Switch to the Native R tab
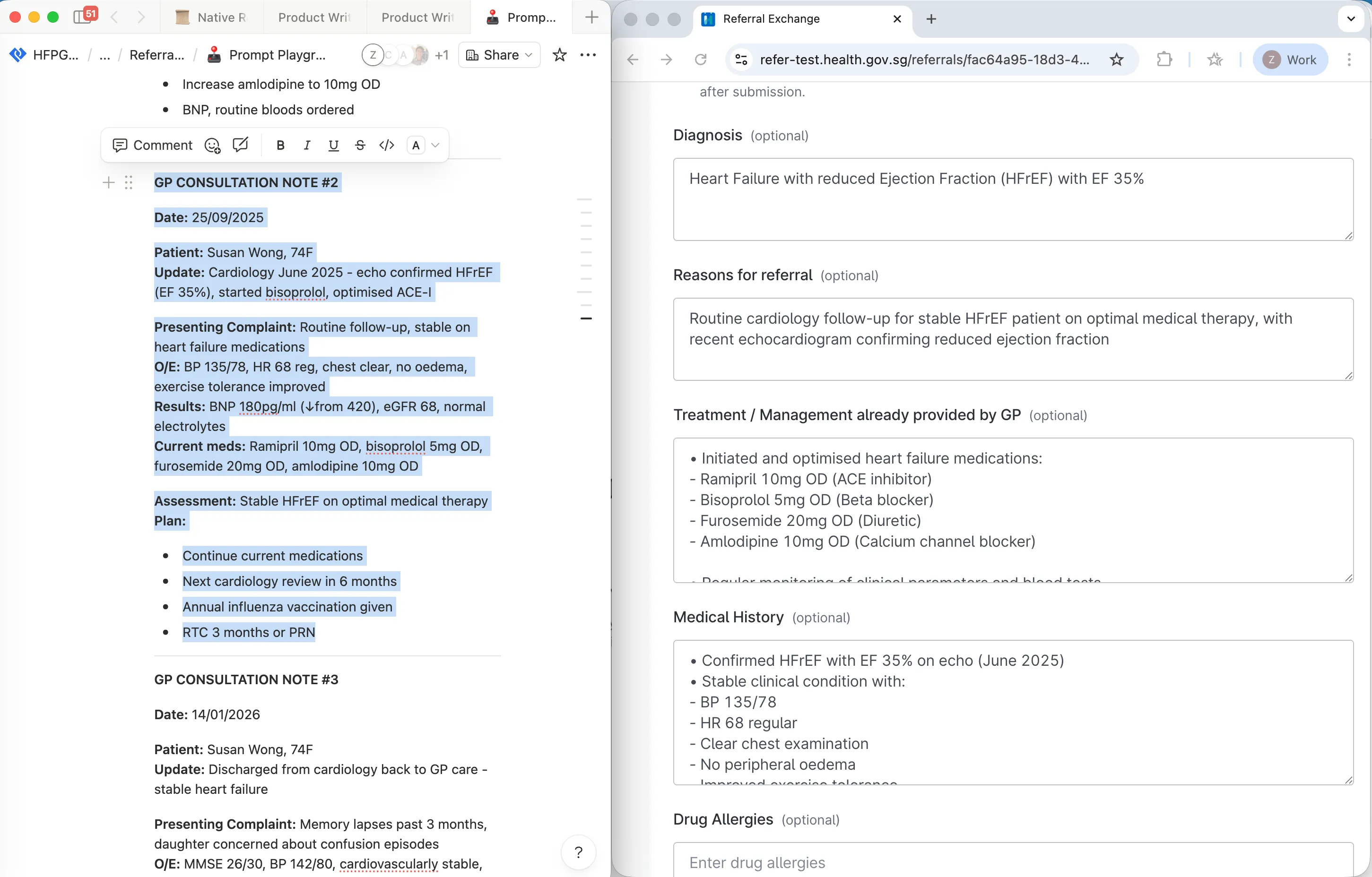This screenshot has height=877, width=1372. pos(212,17)
